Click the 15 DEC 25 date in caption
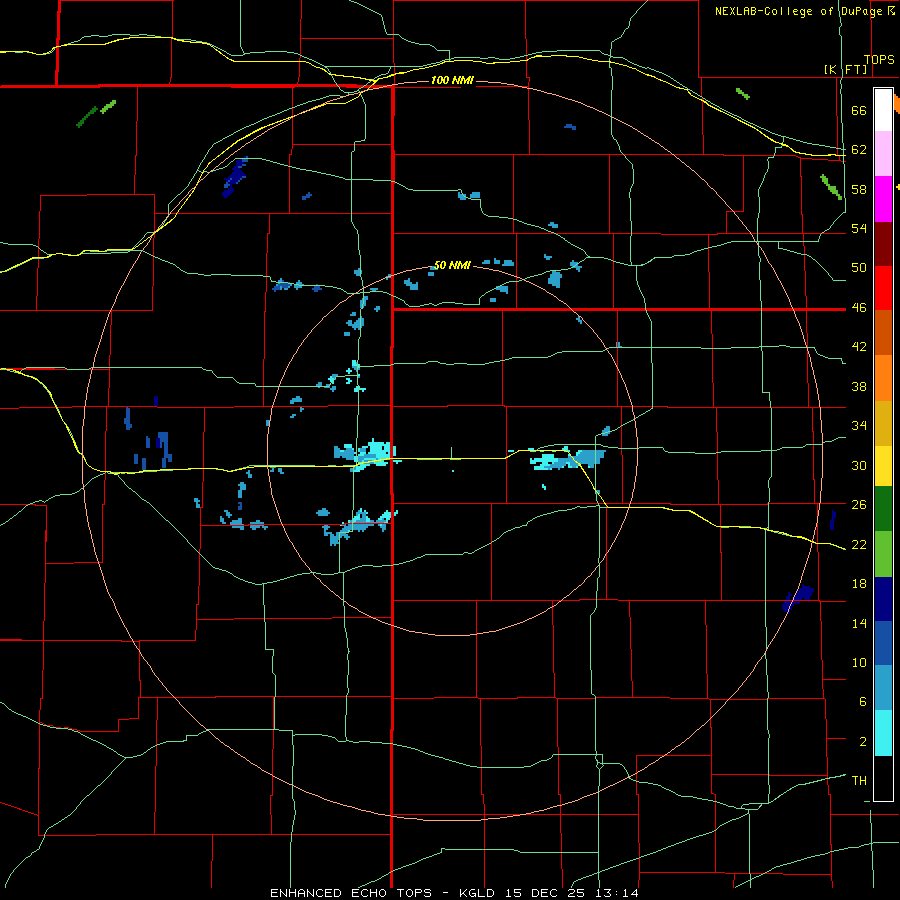 tap(546, 893)
